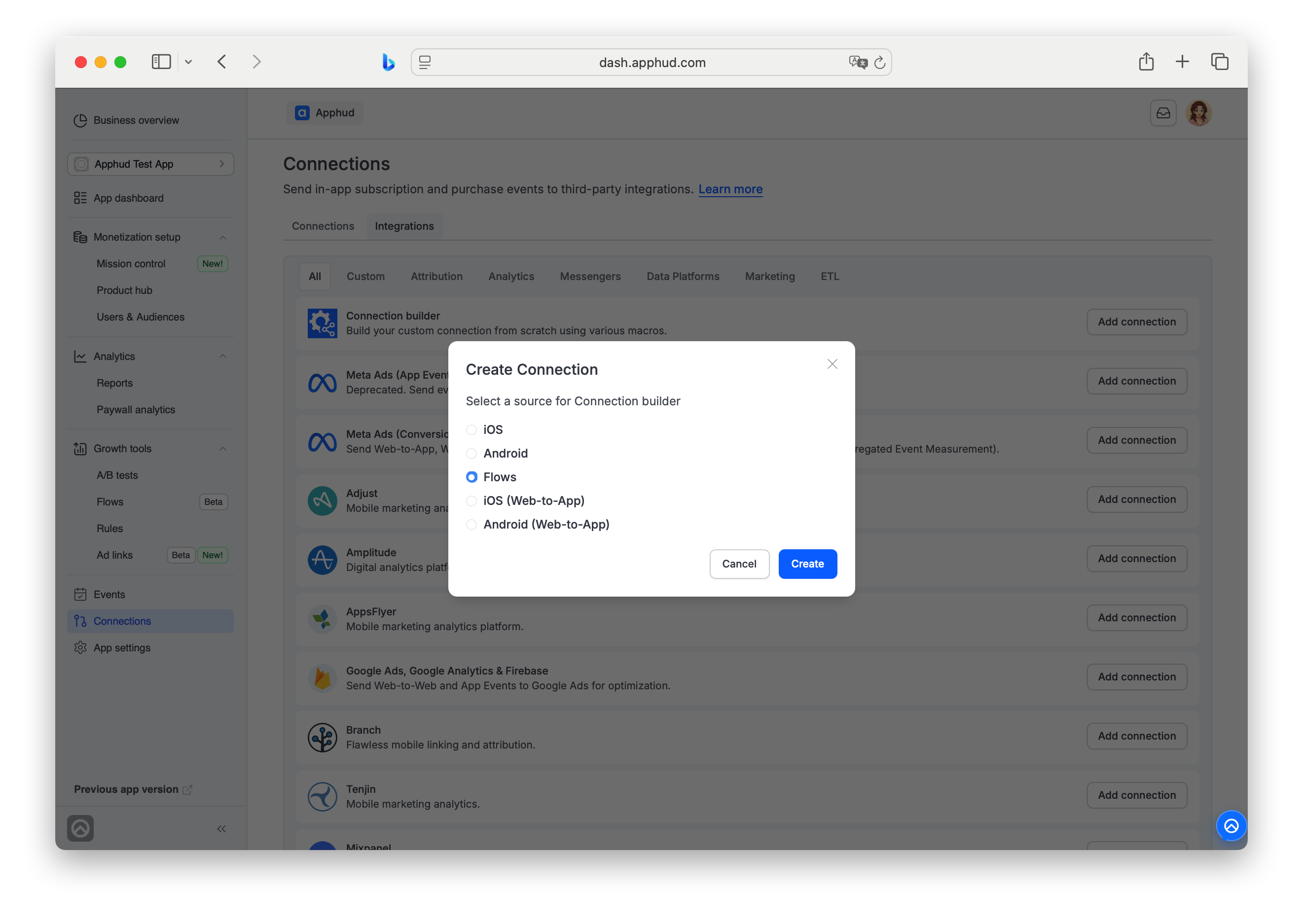The width and height of the screenshot is (1303, 924).
Task: Collapse the Growth tools section
Action: [223, 449]
